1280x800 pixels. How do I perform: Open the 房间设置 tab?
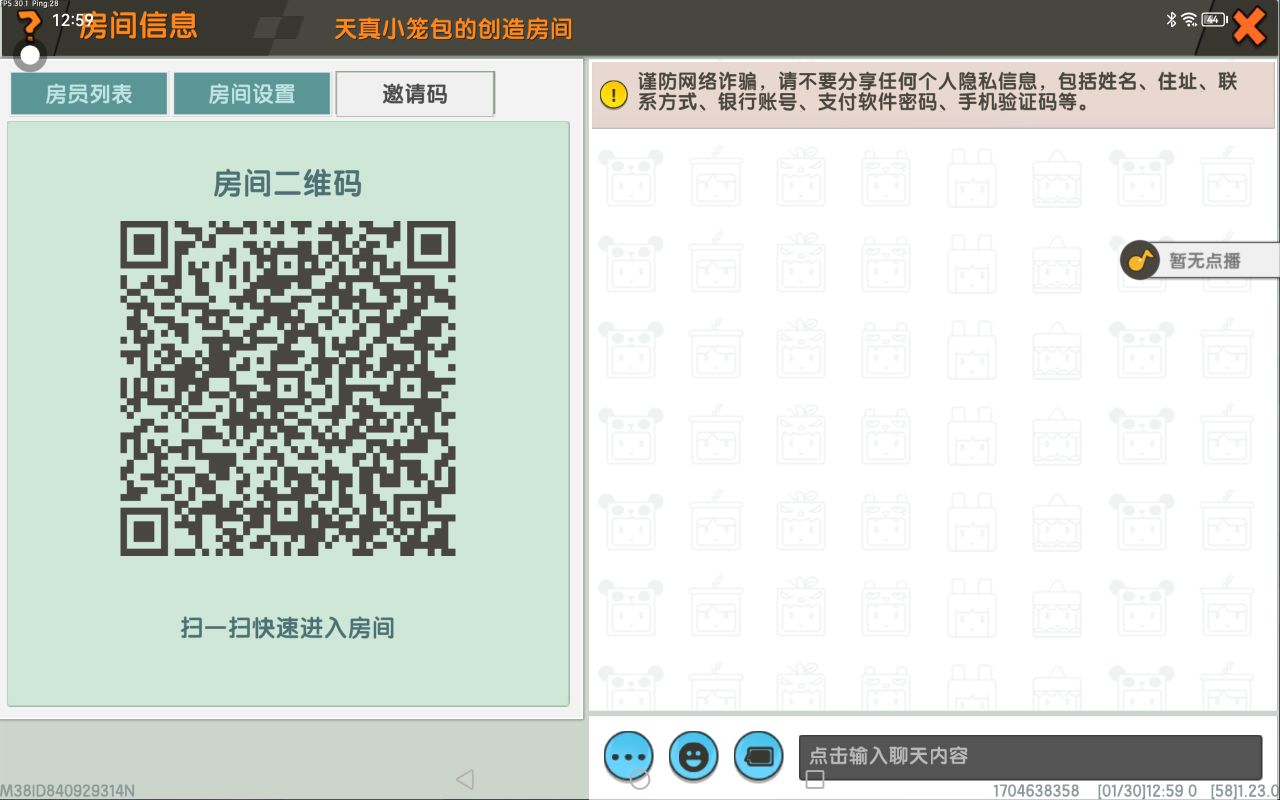(x=252, y=94)
